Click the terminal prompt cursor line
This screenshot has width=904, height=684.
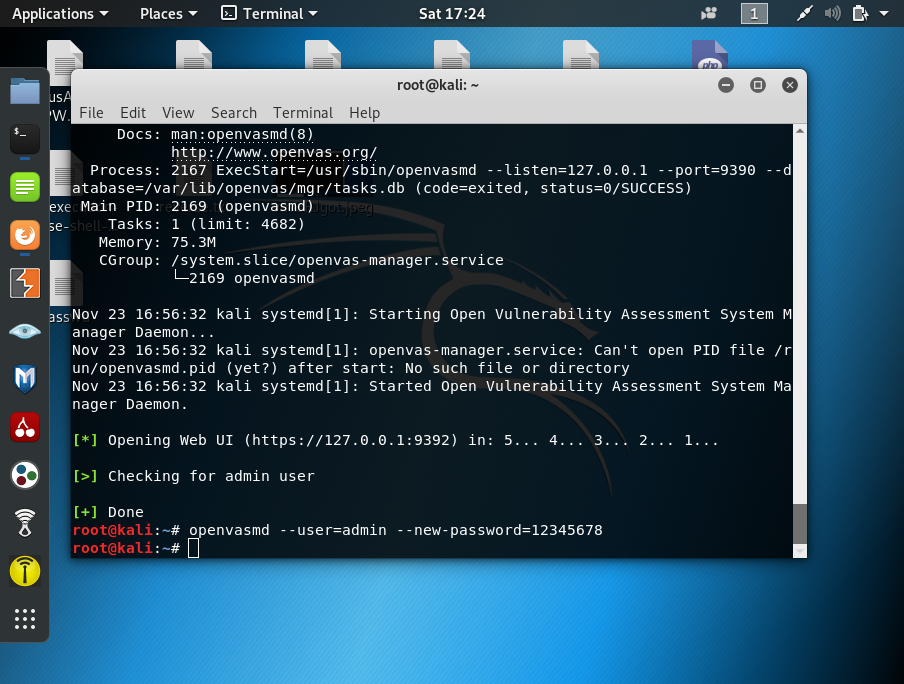pyautogui.click(x=136, y=548)
